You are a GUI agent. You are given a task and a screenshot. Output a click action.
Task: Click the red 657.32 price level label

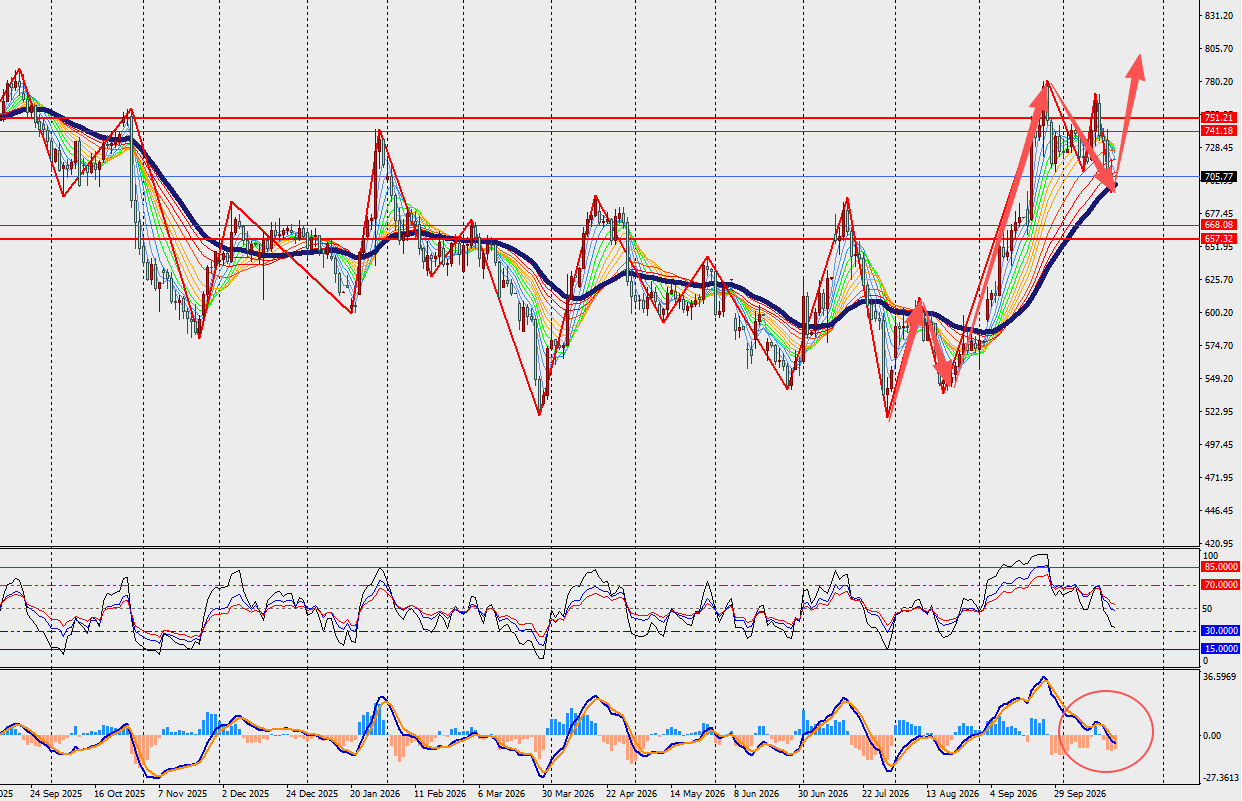(1217, 239)
